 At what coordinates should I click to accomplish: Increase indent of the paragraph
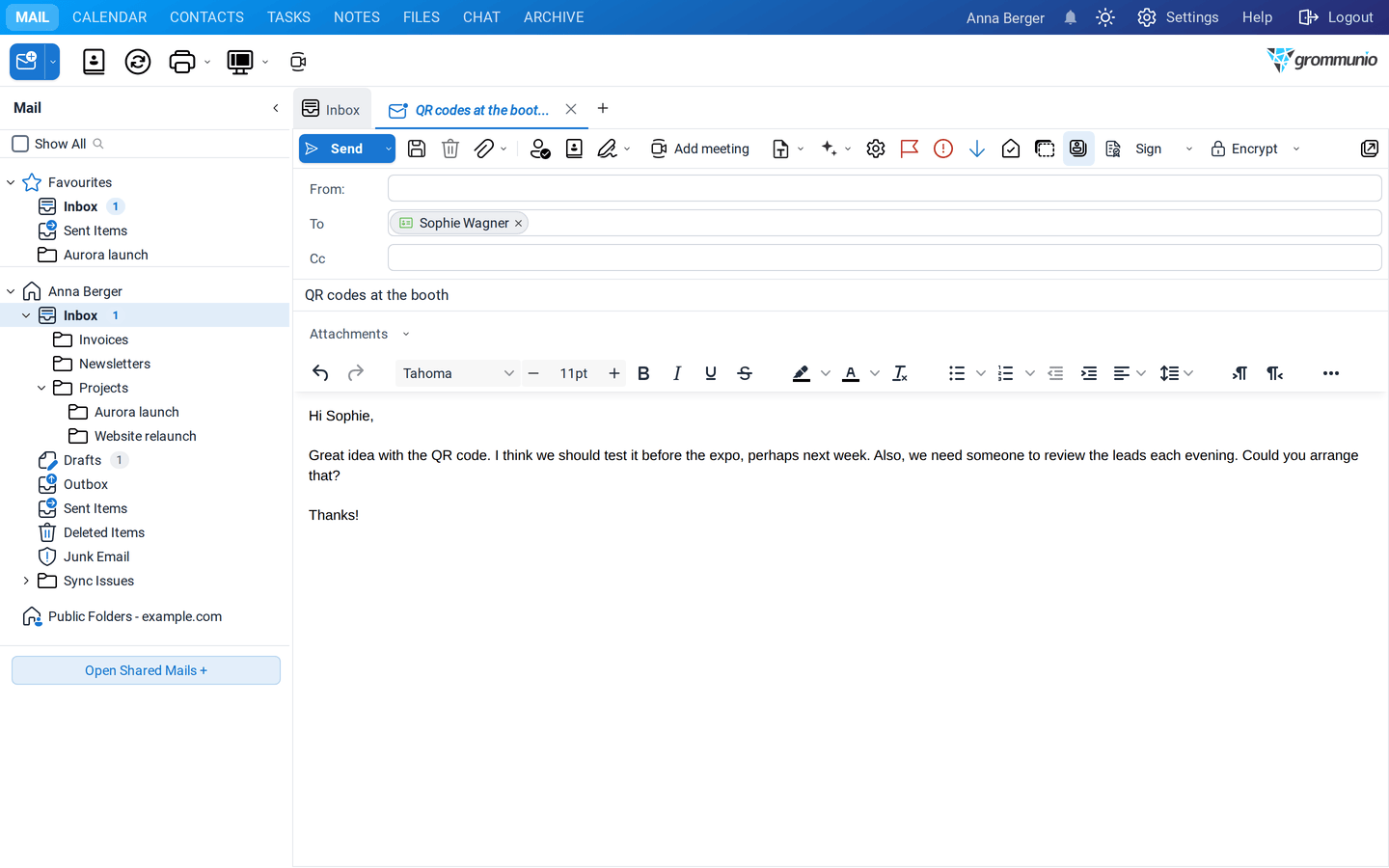[1089, 373]
